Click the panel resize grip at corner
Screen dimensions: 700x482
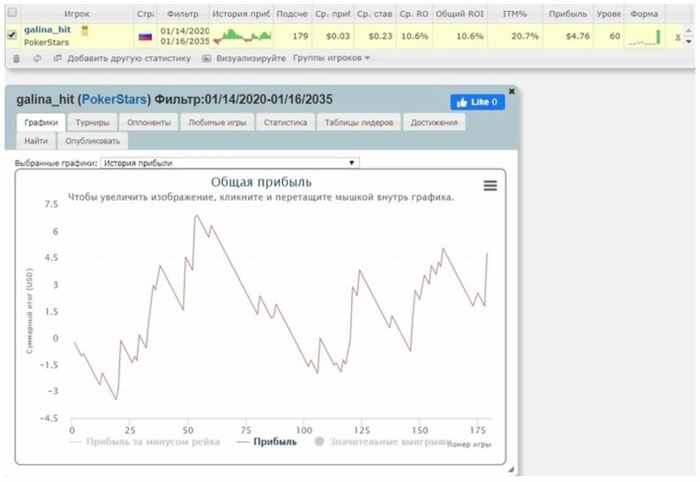511,469
